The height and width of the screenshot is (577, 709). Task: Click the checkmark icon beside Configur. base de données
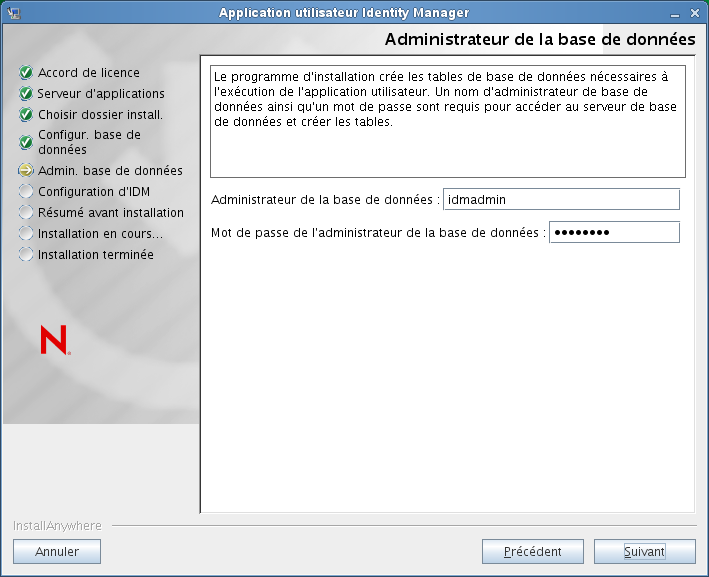26,142
